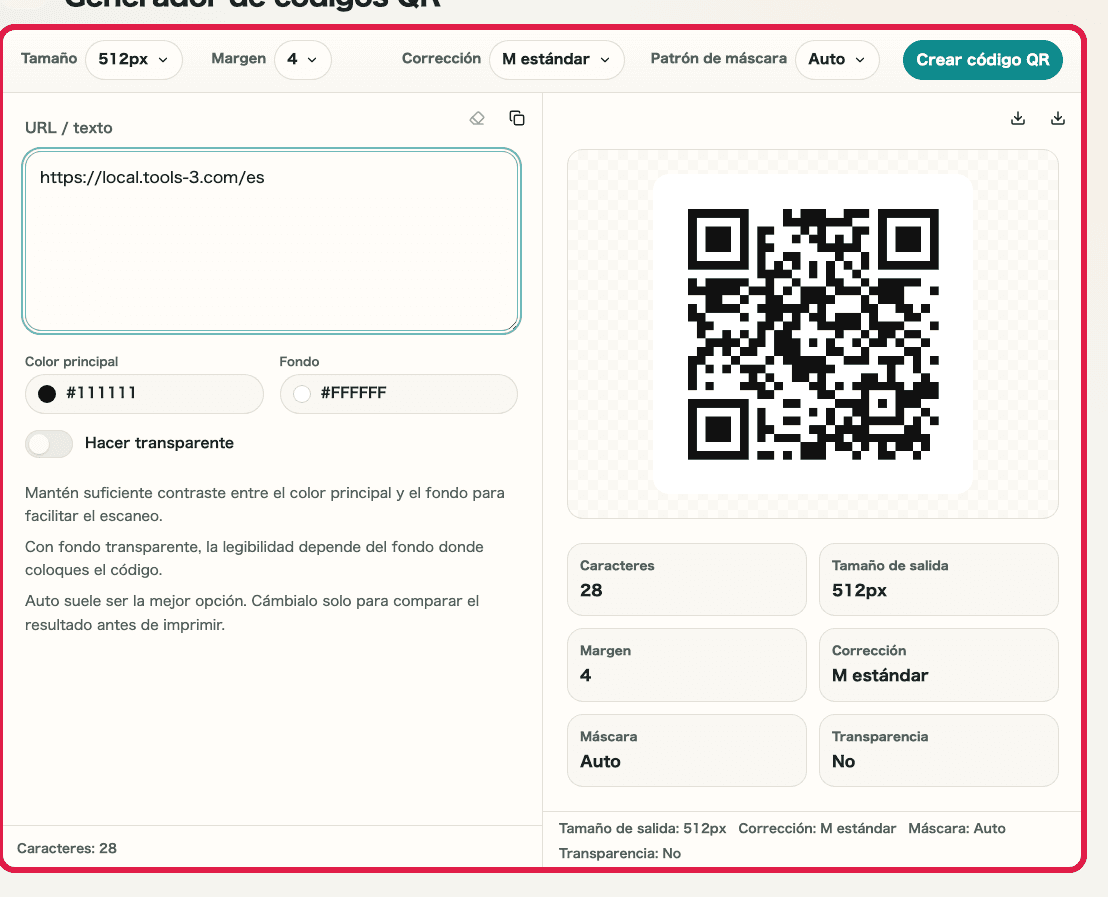Open the Corrección M estándar dropdown

tap(556, 59)
